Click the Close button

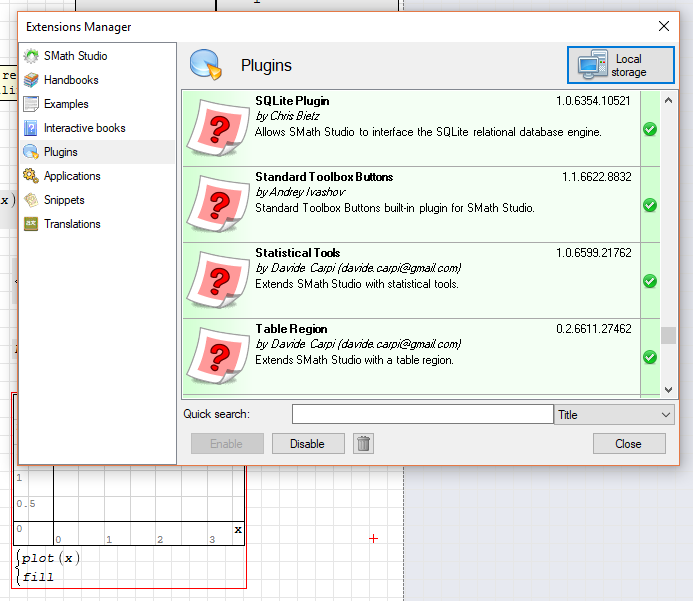(x=628, y=443)
